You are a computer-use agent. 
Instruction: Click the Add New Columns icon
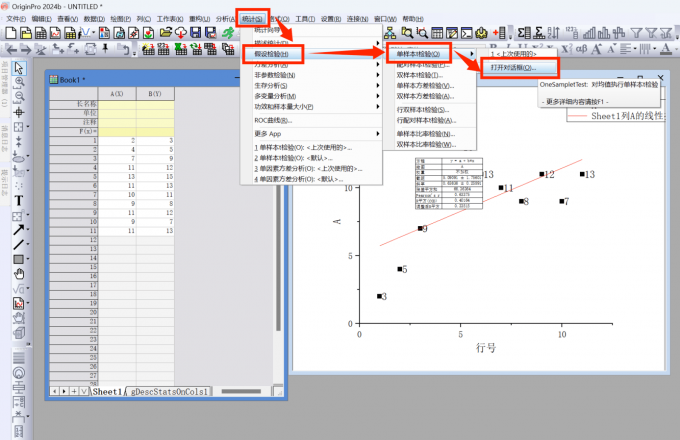[500, 33]
